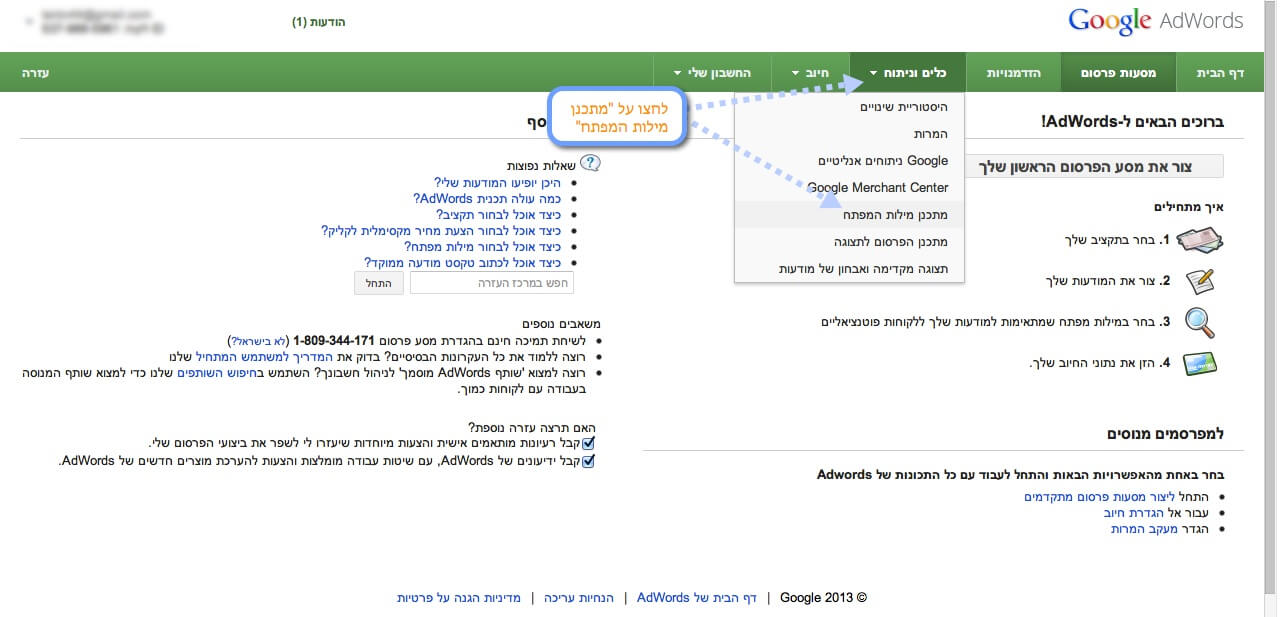The width and height of the screenshot is (1280, 617).
Task: Click the help center search field
Action: pos(492,284)
